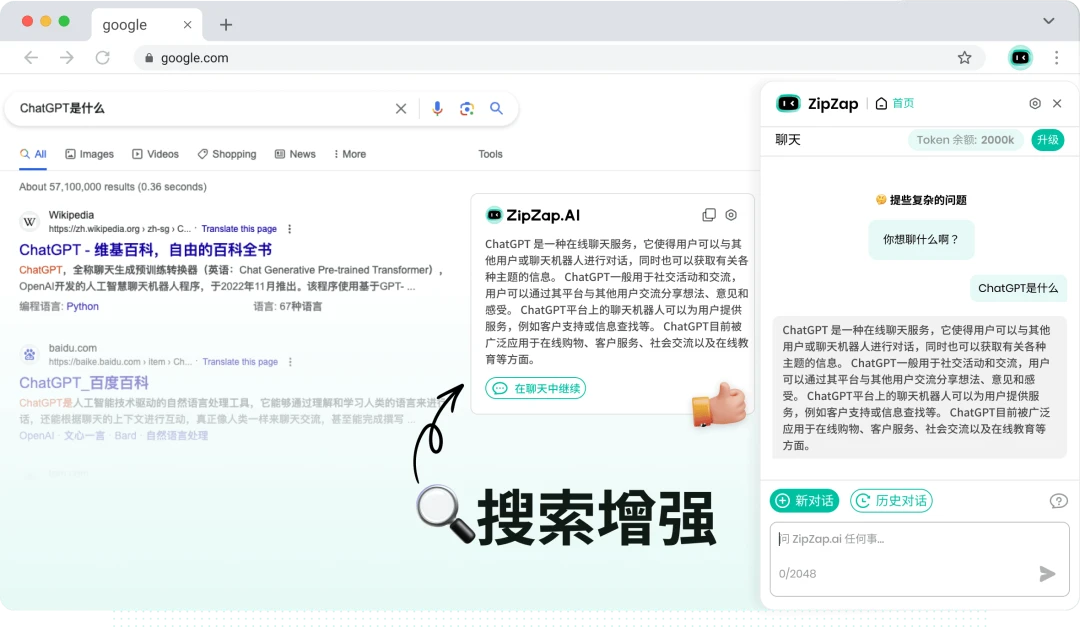Open baidu.com result options menu
The height and width of the screenshot is (627, 1080).
[x=290, y=362]
